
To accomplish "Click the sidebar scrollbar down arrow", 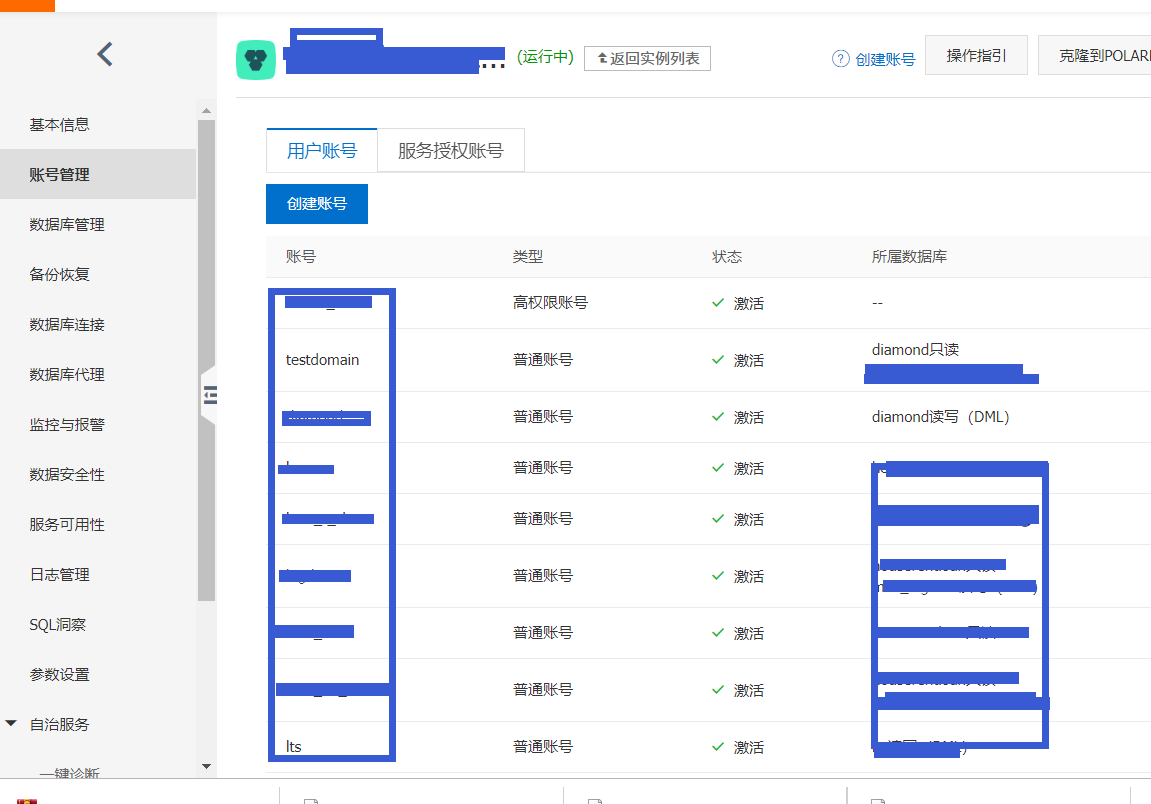I will point(206,766).
